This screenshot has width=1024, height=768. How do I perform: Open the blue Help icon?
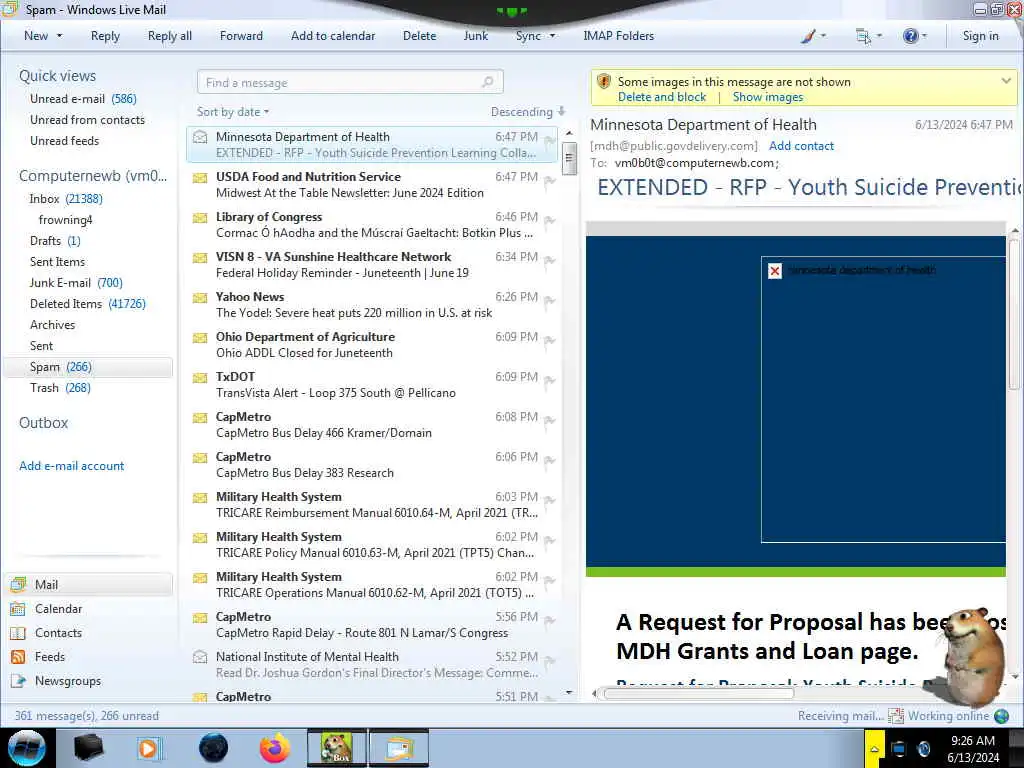pos(910,36)
